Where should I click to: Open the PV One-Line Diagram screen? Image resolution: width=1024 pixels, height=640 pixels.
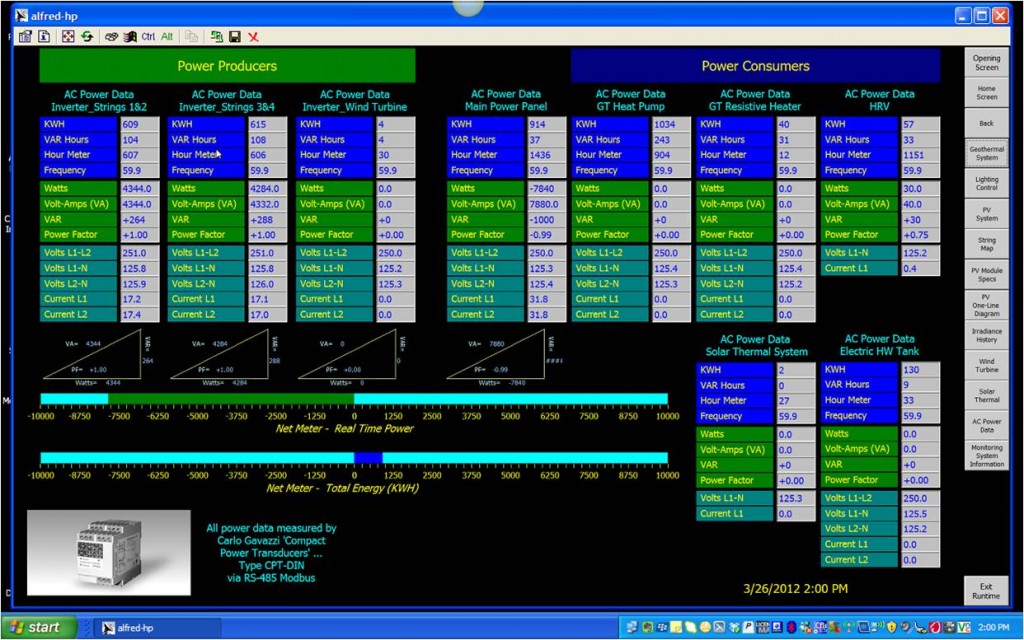986,304
